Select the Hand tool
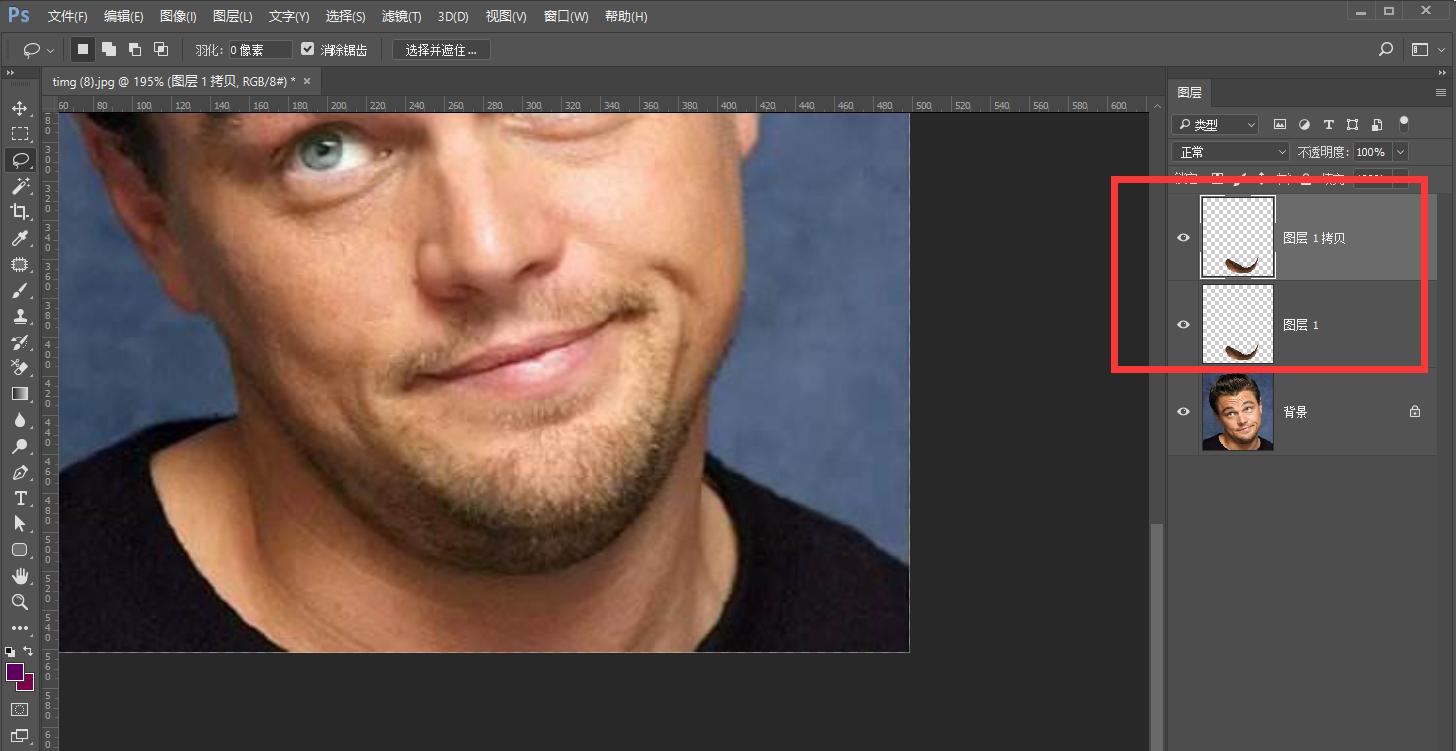This screenshot has width=1456, height=751. tap(19, 576)
